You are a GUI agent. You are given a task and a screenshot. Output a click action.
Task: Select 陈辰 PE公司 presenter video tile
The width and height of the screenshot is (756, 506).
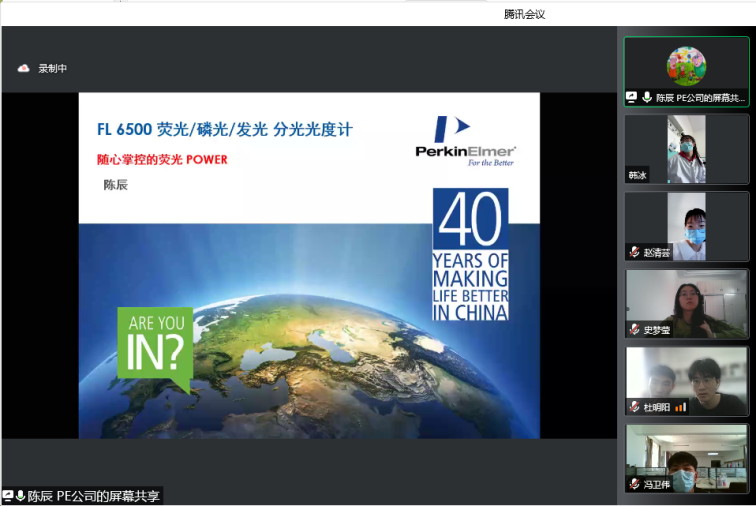[686, 71]
